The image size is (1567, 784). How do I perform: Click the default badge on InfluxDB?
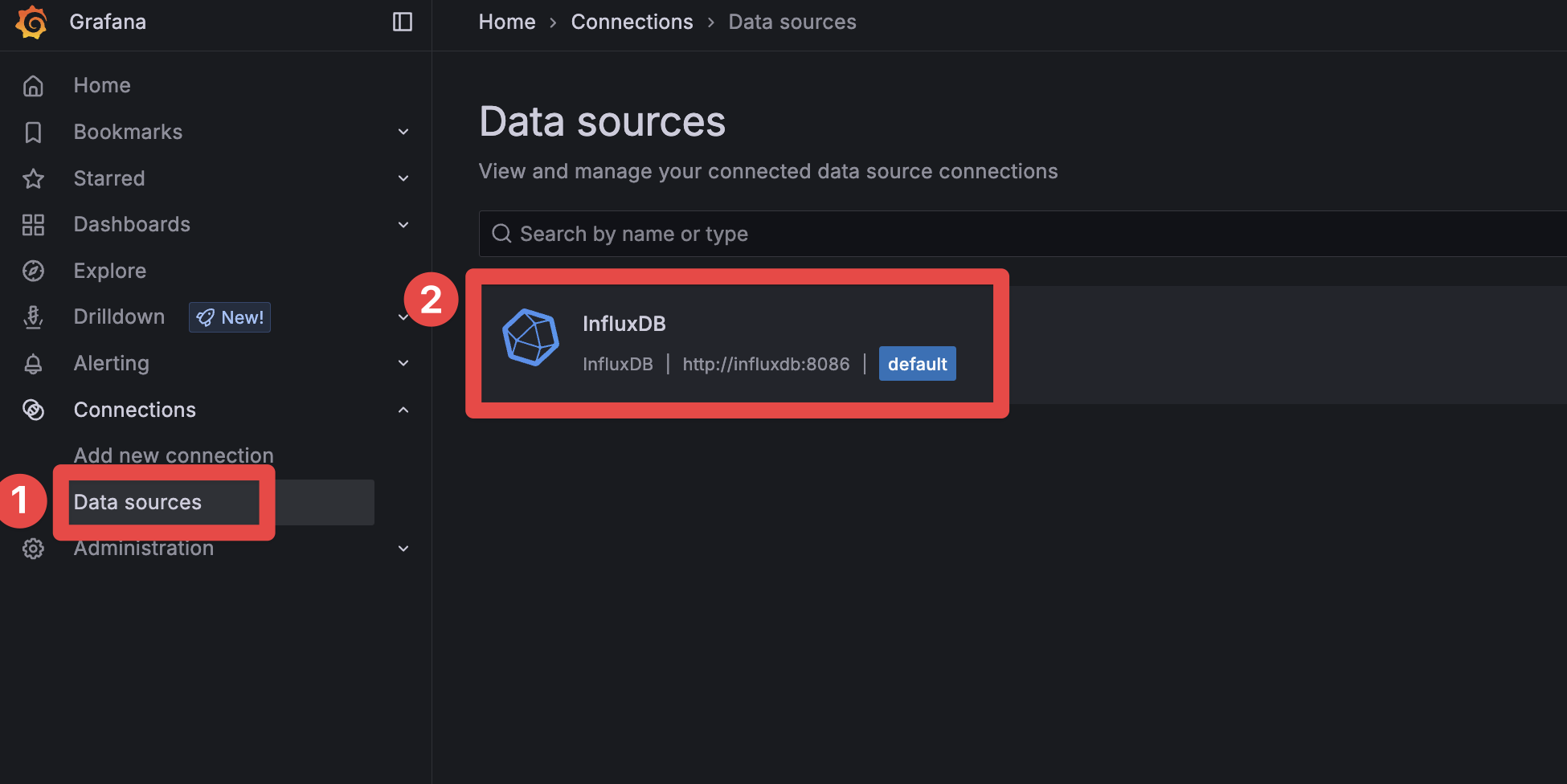coord(917,364)
